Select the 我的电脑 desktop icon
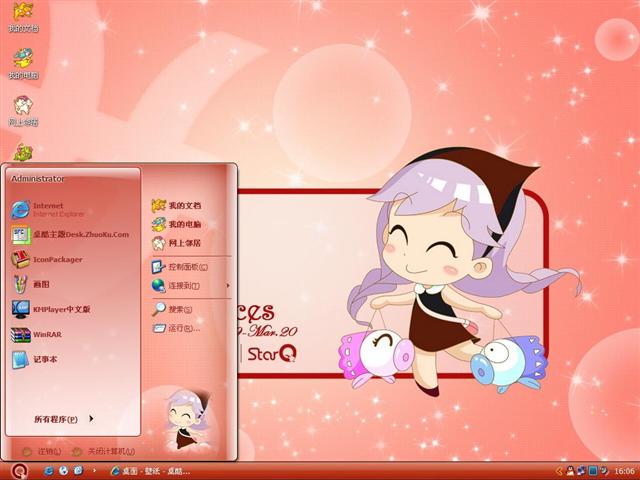The image size is (640, 480). (23, 64)
